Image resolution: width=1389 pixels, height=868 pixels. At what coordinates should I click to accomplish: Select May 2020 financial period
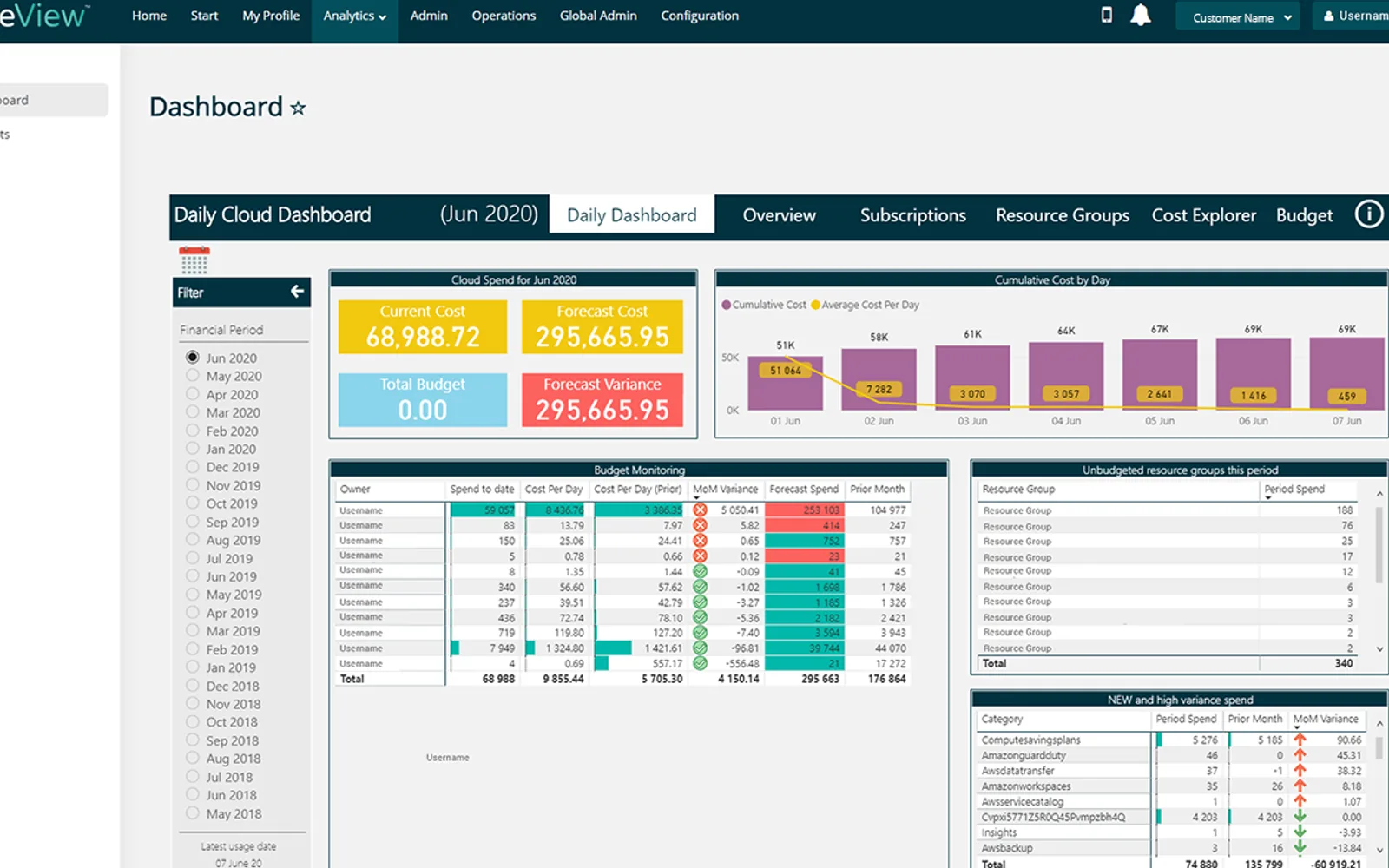click(192, 376)
